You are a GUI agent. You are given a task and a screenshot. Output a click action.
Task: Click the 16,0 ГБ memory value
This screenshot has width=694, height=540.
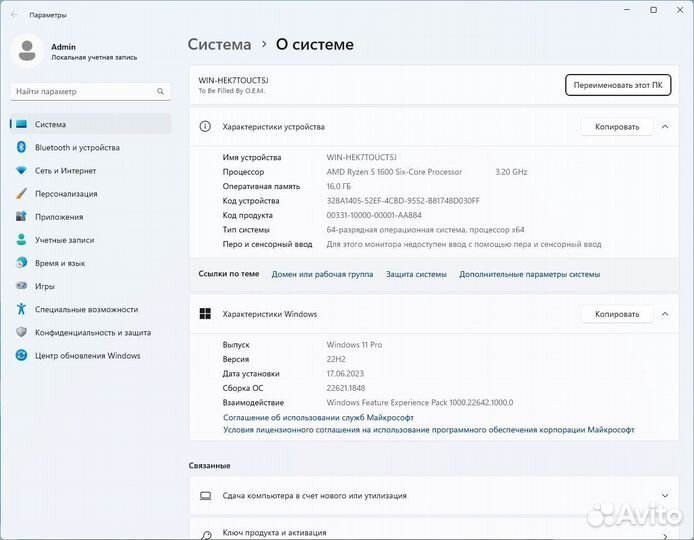point(339,186)
